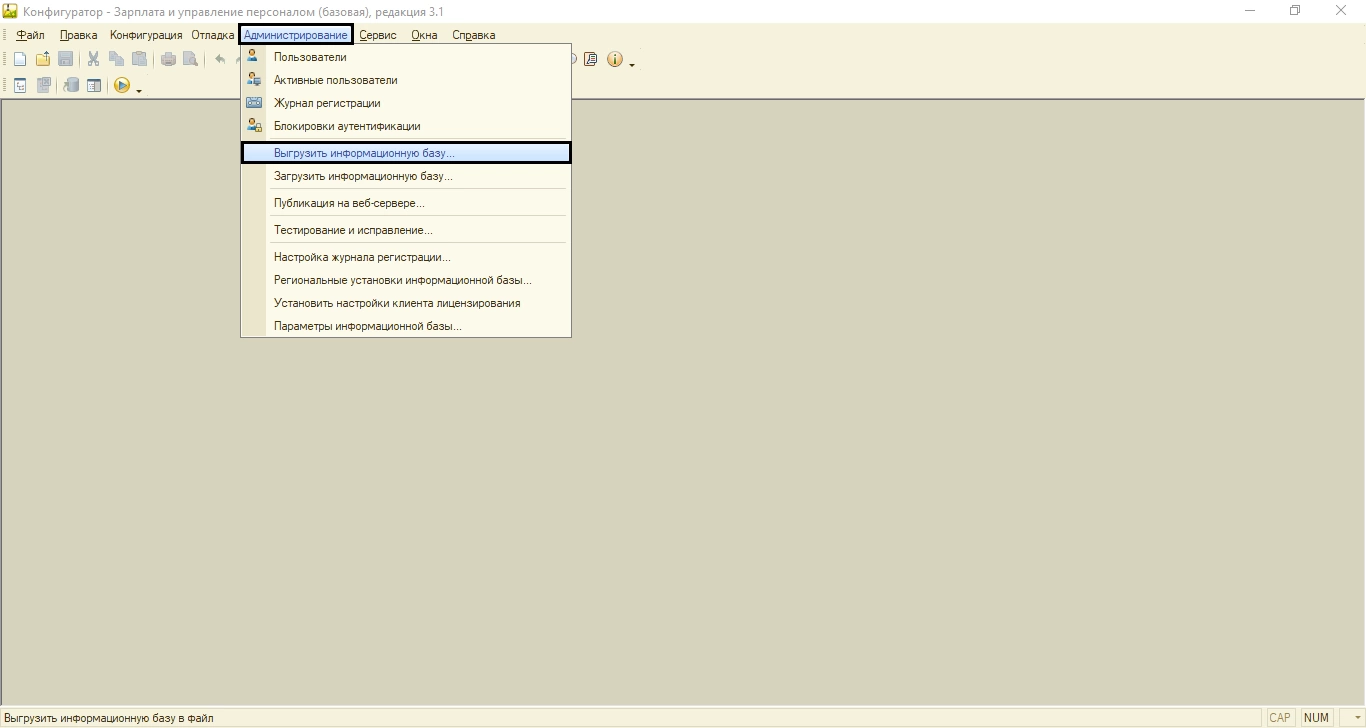Image resolution: width=1366 pixels, height=728 pixels.
Task: Select Блокировки аутентификации menu item
Action: pos(406,126)
